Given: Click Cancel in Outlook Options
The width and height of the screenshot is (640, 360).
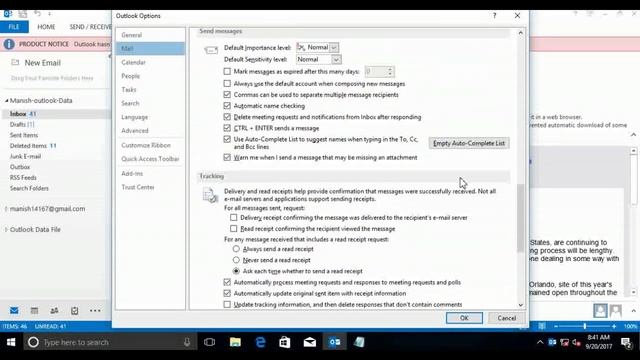Looking at the screenshot, I should coord(507,318).
